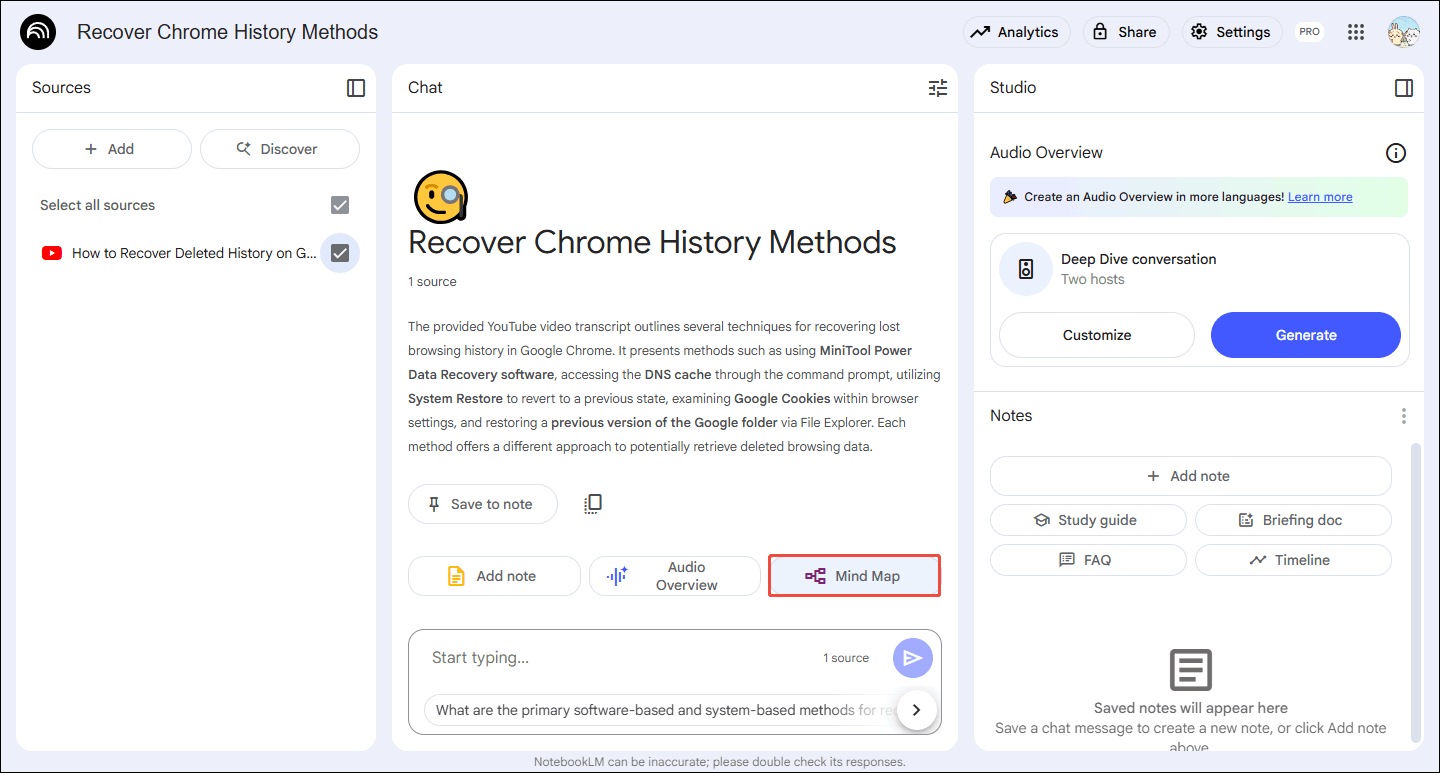The height and width of the screenshot is (773, 1440).
Task: Collapse the Sources panel
Action: pyautogui.click(x=356, y=88)
